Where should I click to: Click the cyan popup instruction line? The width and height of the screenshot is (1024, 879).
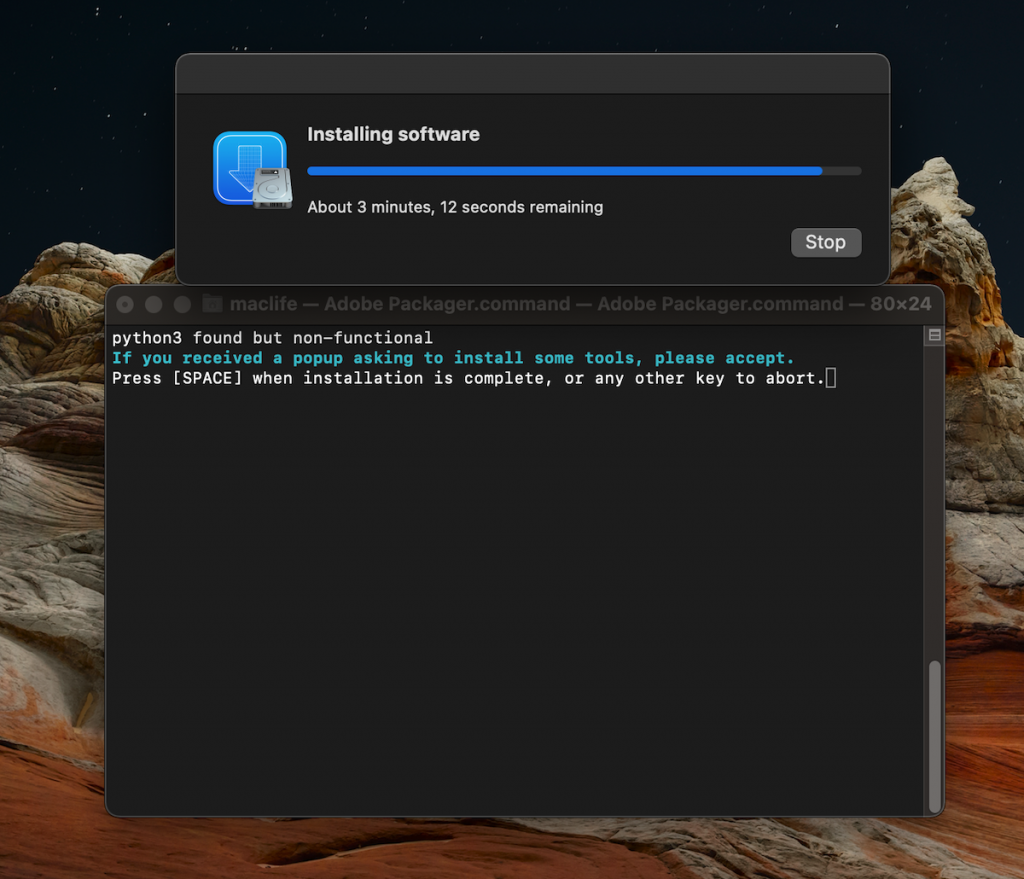pos(453,358)
